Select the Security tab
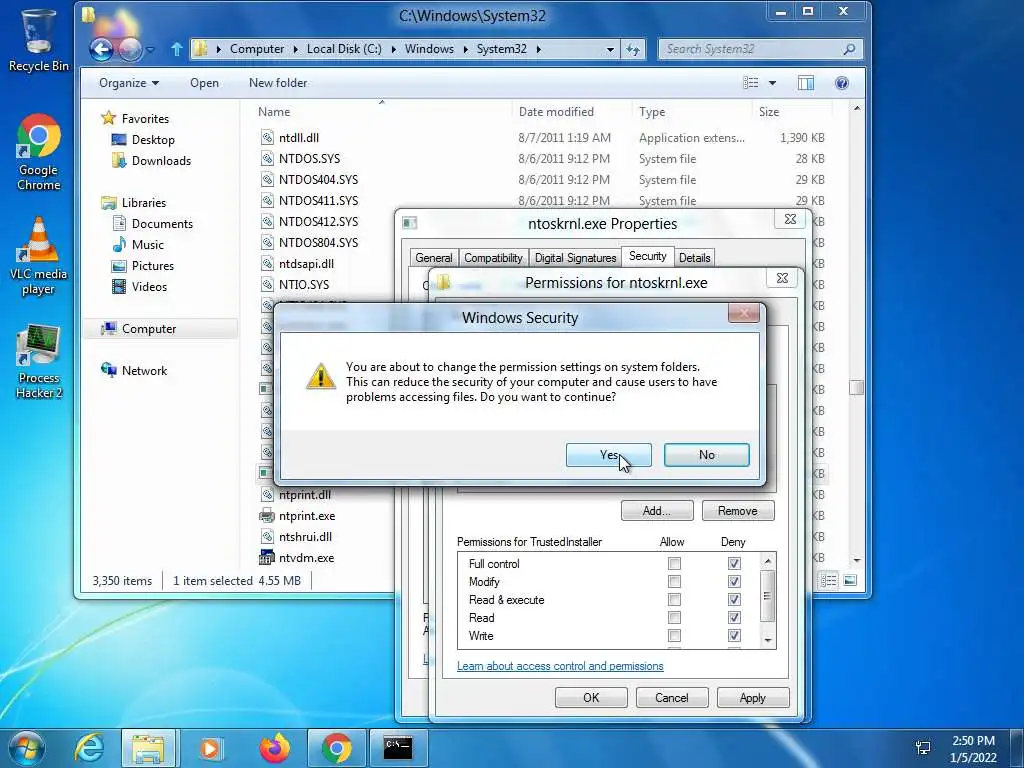 coord(647,256)
